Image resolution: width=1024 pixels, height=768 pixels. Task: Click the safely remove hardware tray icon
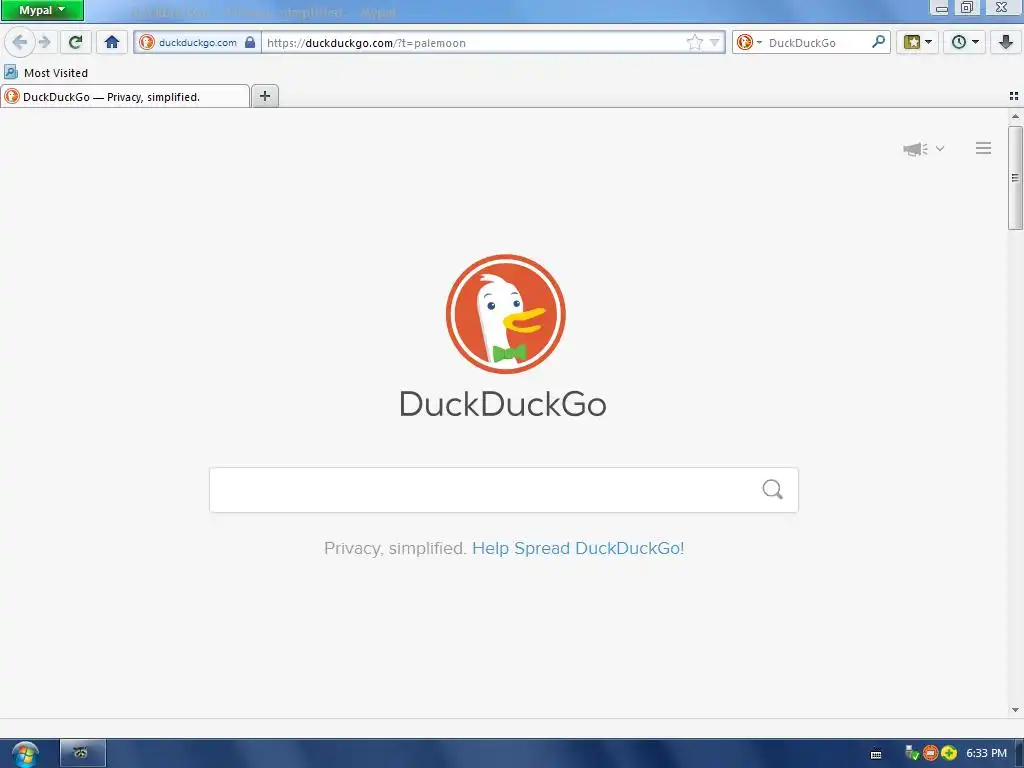coord(912,753)
